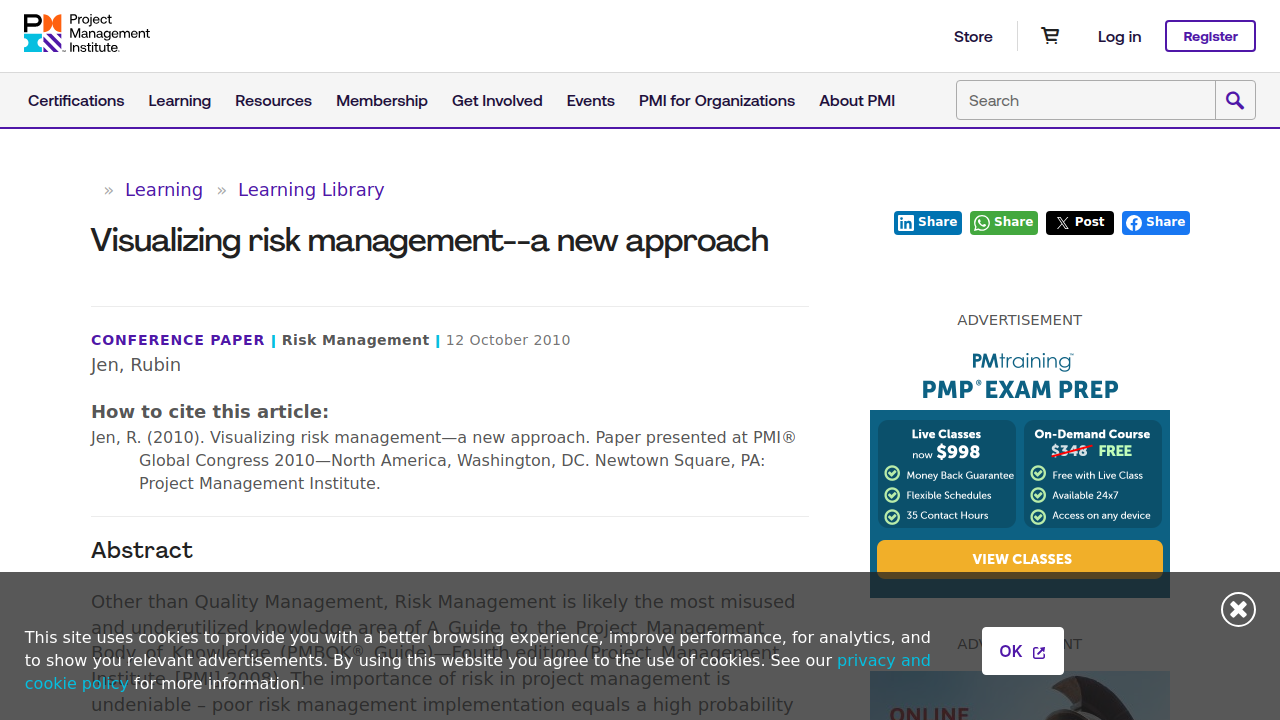Viewport: 1280px width, 720px height.
Task: Click the article title heading
Action: click(430, 241)
